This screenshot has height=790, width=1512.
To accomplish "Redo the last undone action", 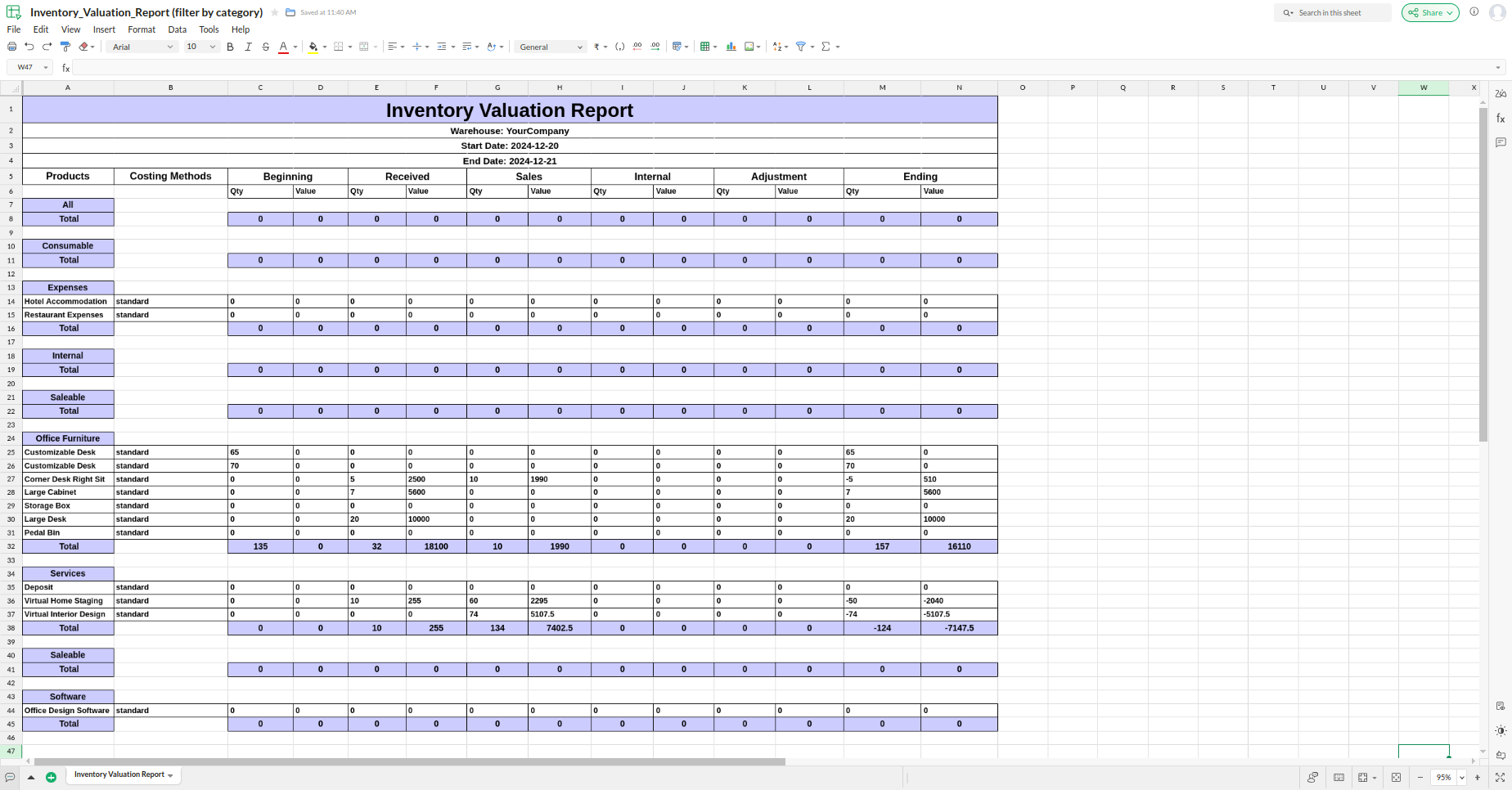I will click(x=47, y=47).
